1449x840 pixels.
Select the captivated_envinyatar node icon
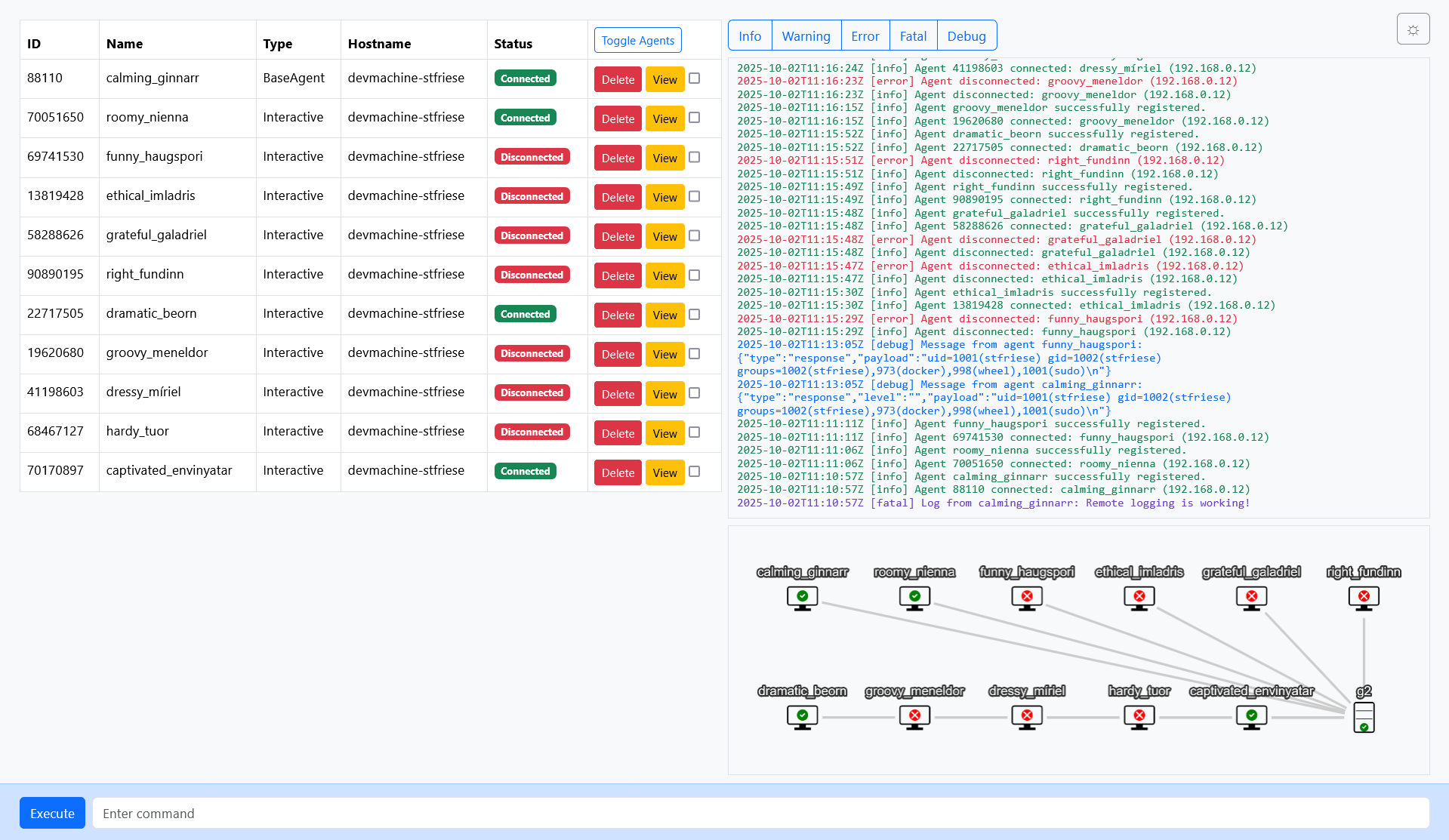[1251, 716]
